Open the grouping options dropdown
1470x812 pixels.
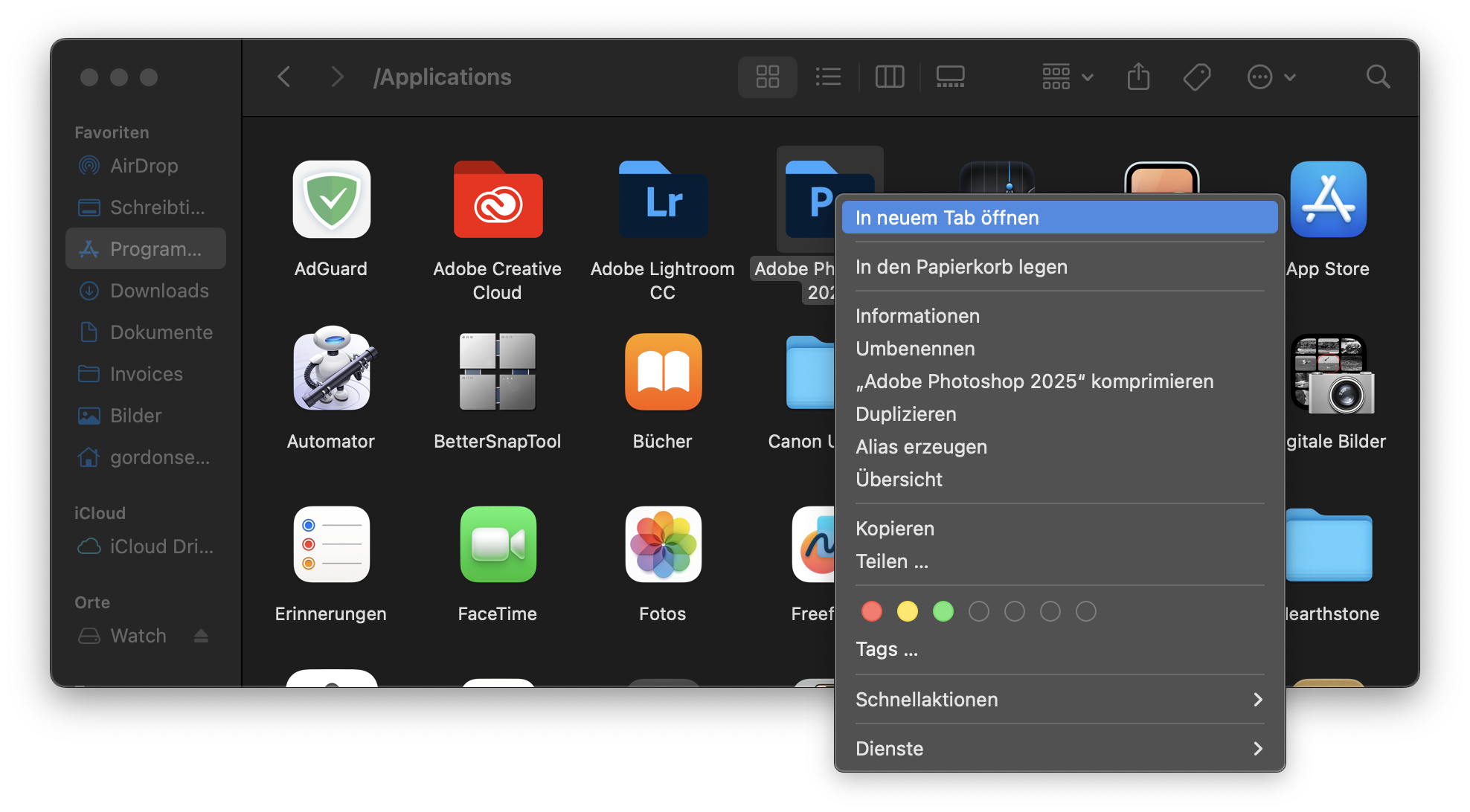[x=1066, y=77]
